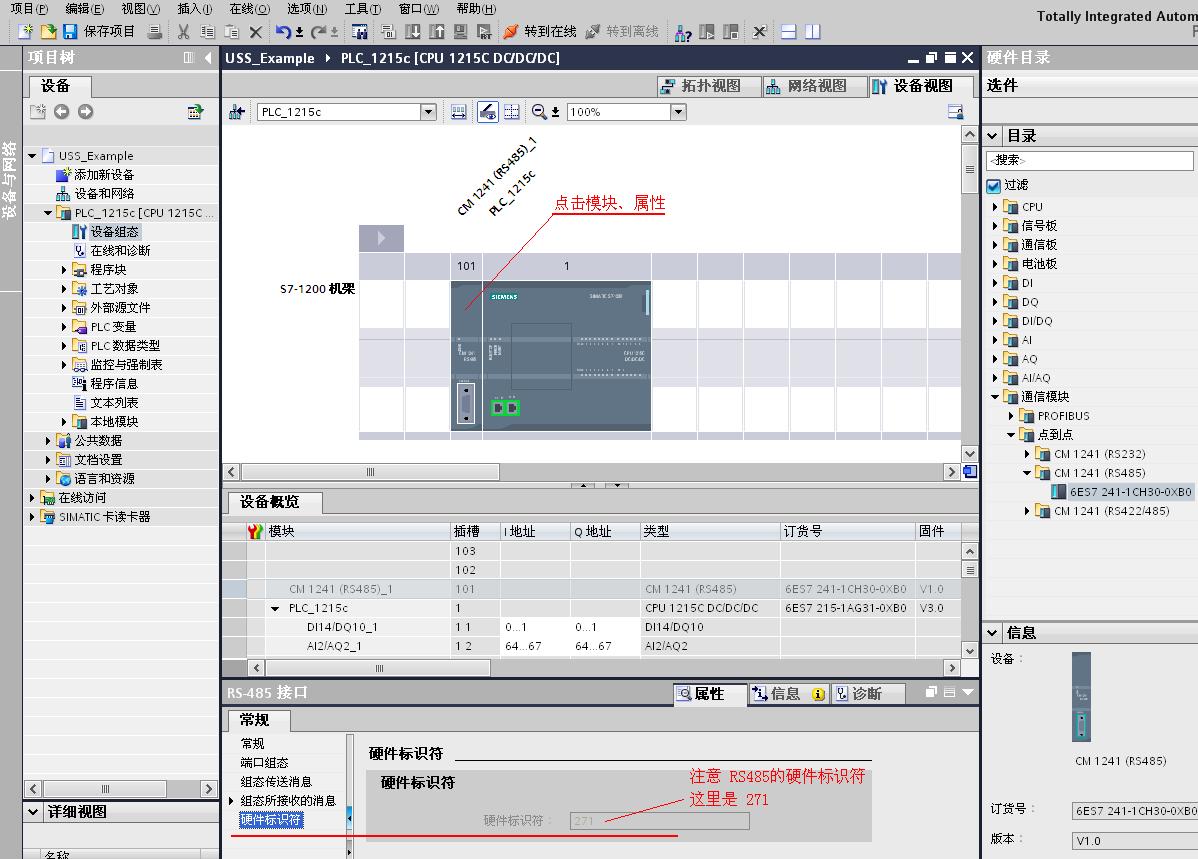Click the Accessible devices icon
The width and height of the screenshot is (1198, 859).
[x=683, y=32]
